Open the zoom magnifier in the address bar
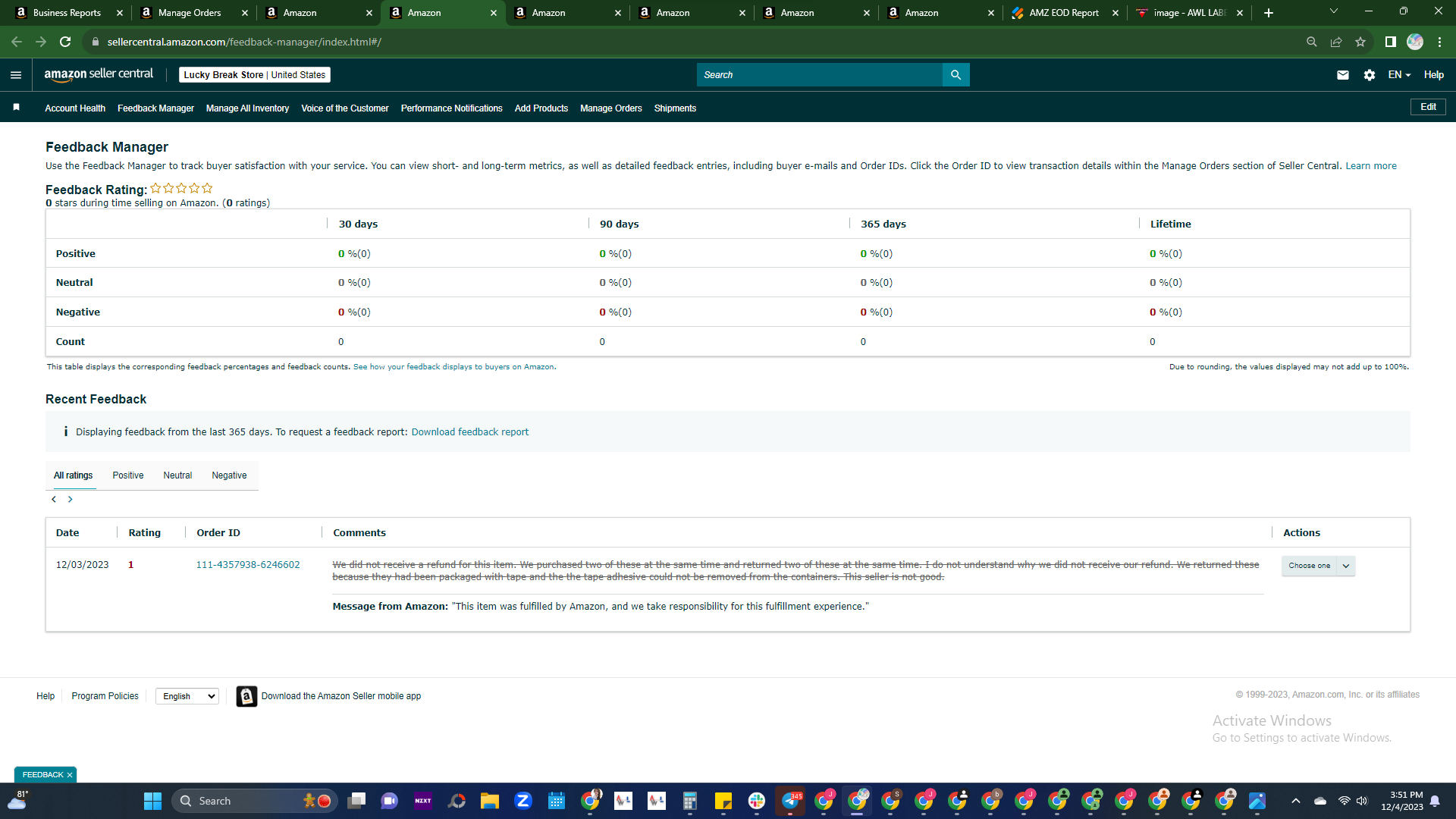1456x819 pixels. click(1312, 42)
